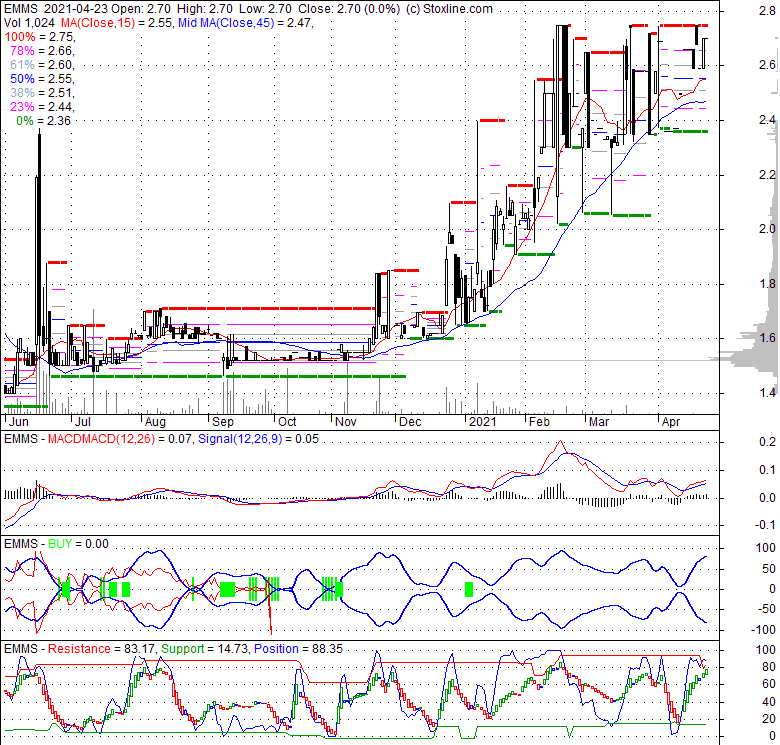
Task: Click the Apr label on time axis
Action: pos(671,422)
